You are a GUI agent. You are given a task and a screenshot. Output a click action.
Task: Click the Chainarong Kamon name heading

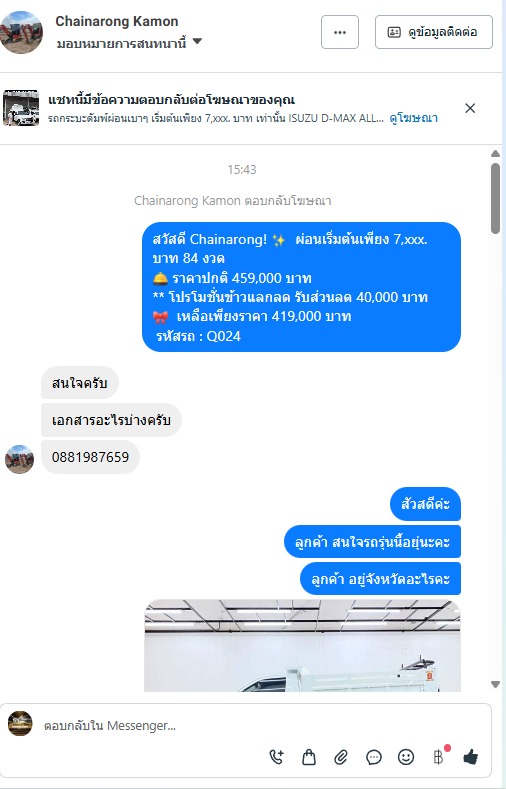(117, 21)
